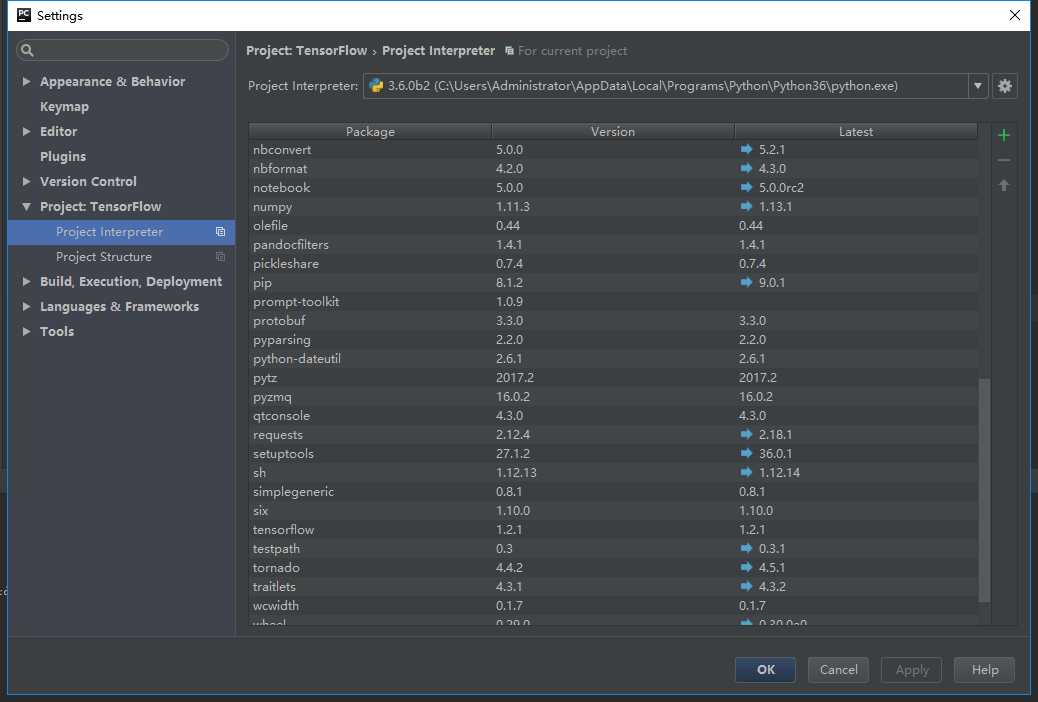Click the package list vertical scrollbar

(x=984, y=490)
